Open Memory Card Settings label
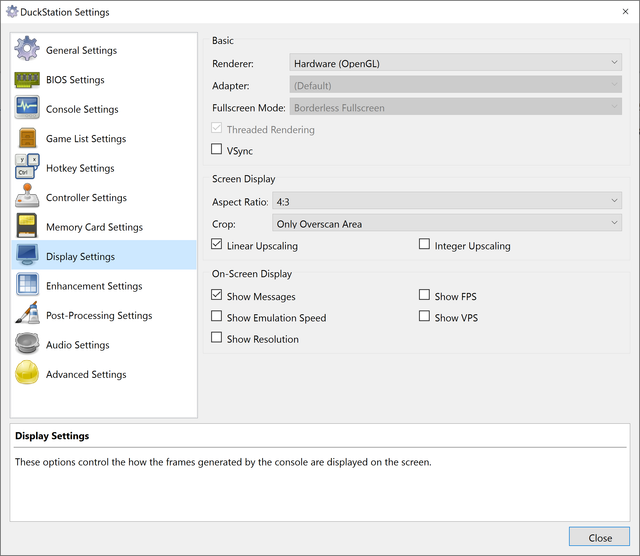The image size is (640, 556). click(x=94, y=227)
